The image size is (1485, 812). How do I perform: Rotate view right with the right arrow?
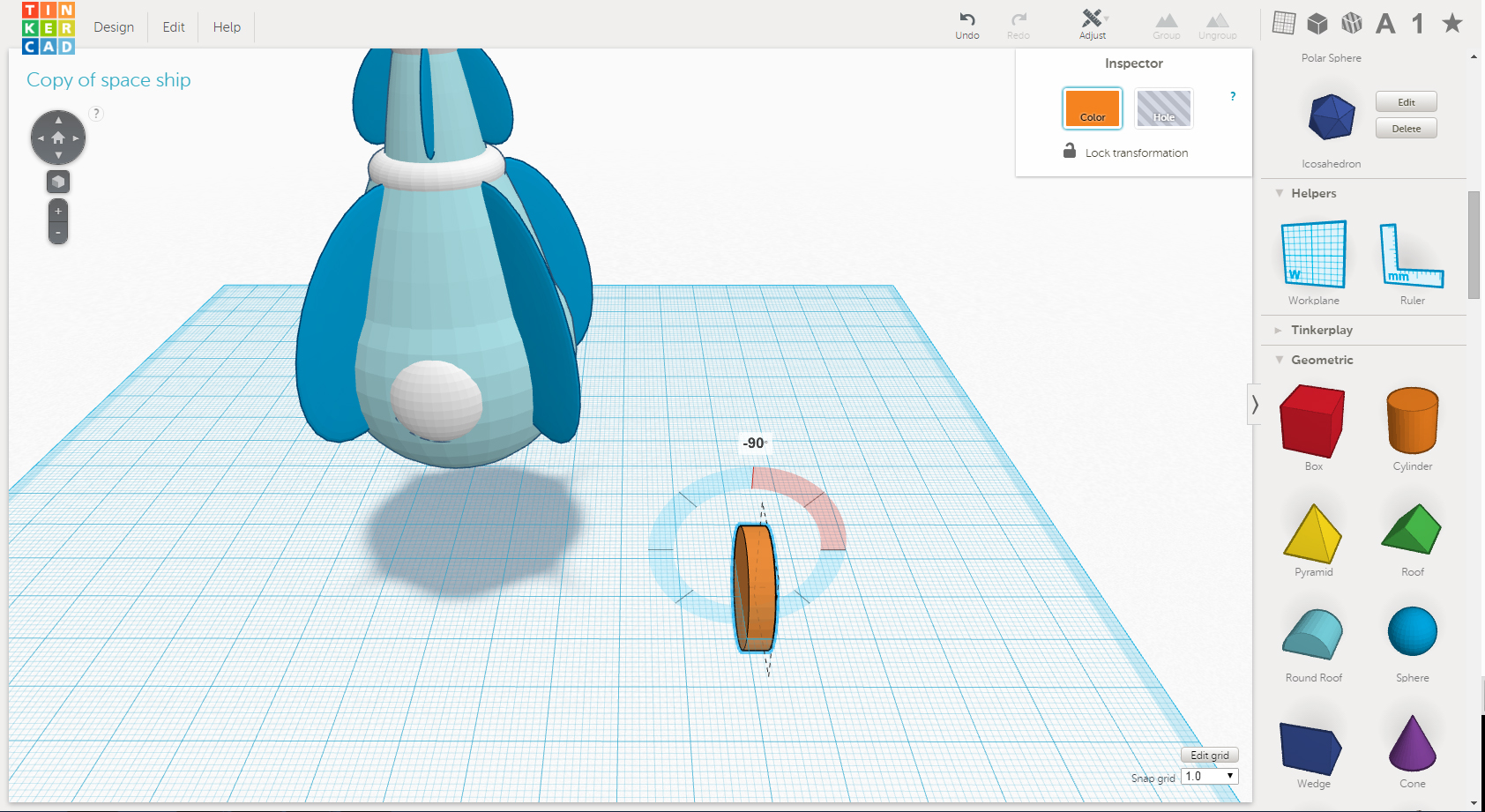pyautogui.click(x=77, y=138)
